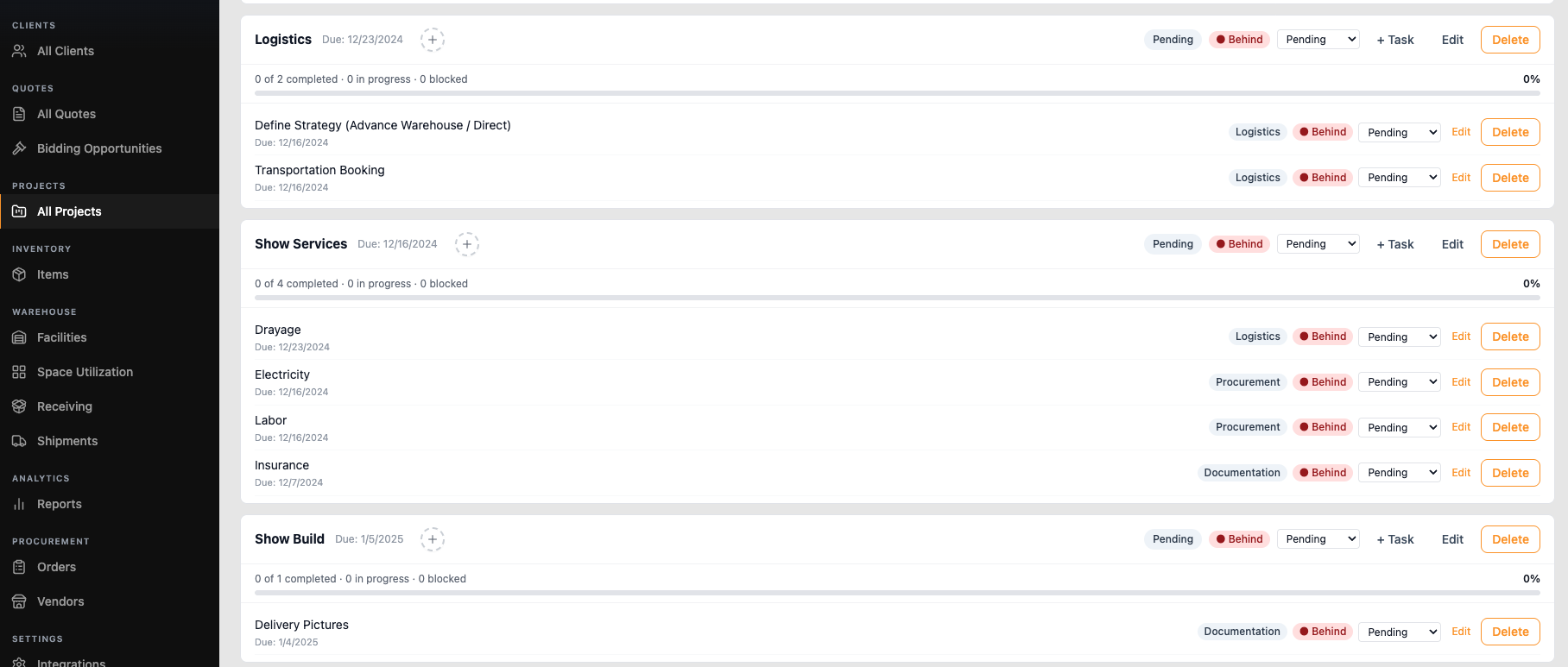Click the Reports chart icon
Image resolution: width=1568 pixels, height=667 pixels.
[x=19, y=504]
